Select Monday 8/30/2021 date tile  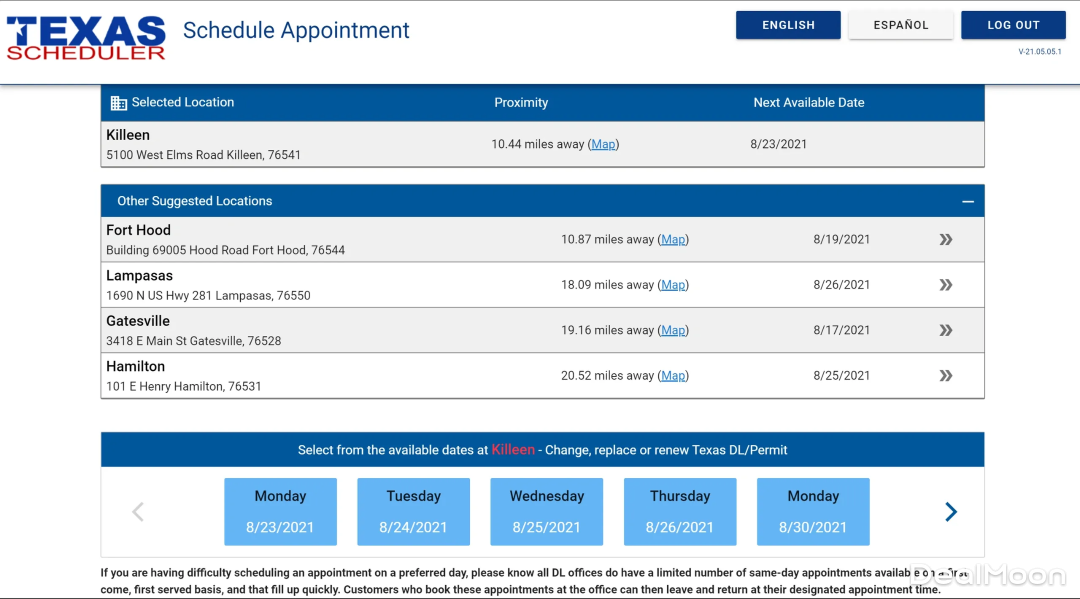[813, 511]
